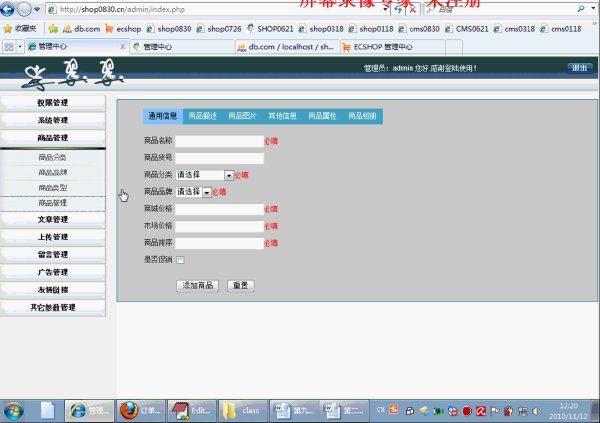Open the 文章管理 sidebar menu
This screenshot has width=600, height=423.
53,219
